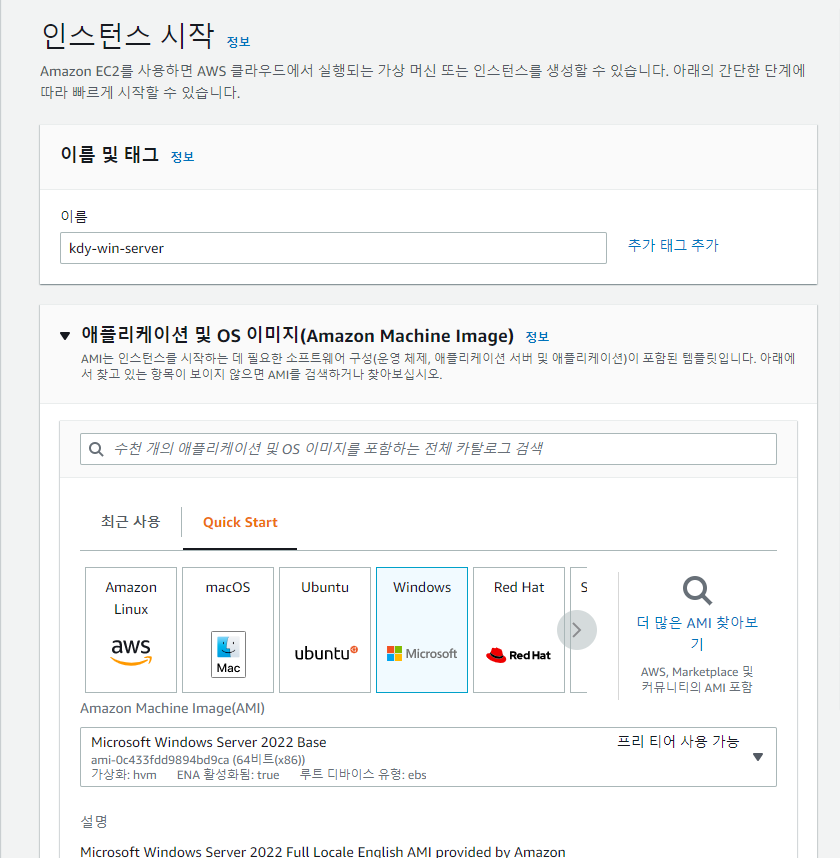Open the Microsoft Windows Server 2022 Base dropdown
Viewport: 840px width, 858px height.
point(428,757)
